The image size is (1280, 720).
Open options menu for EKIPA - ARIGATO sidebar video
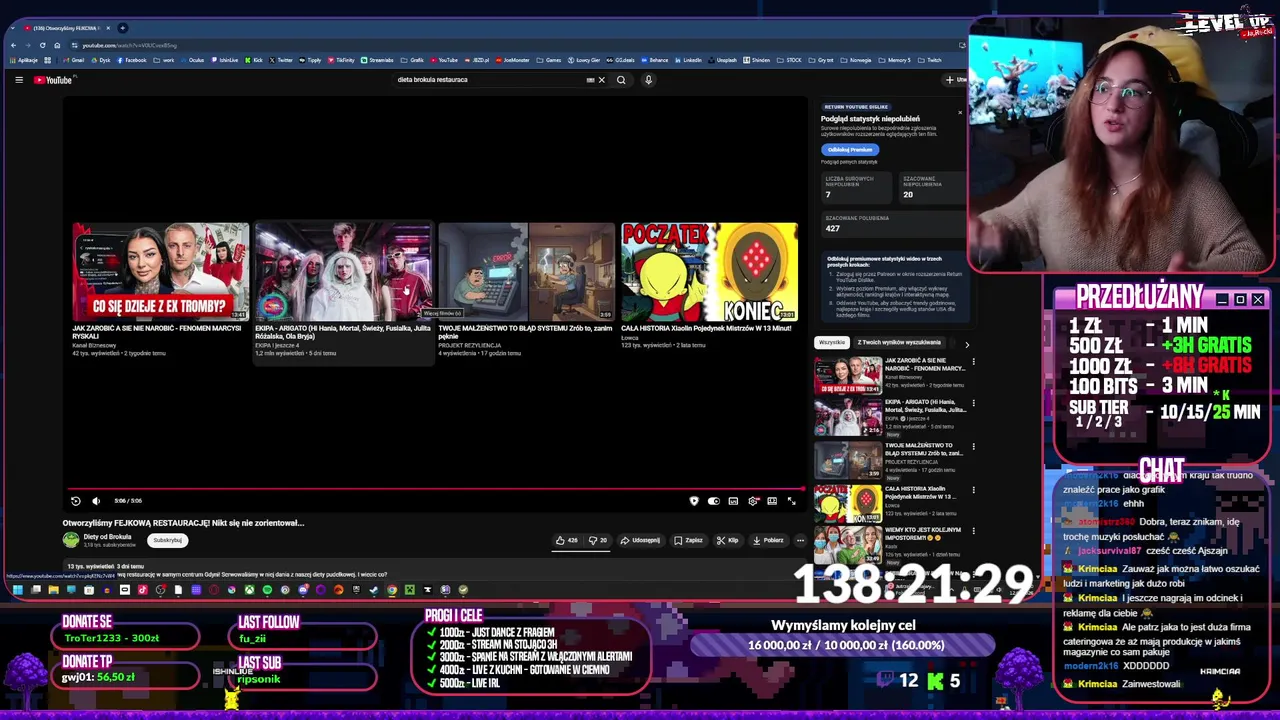(x=973, y=404)
